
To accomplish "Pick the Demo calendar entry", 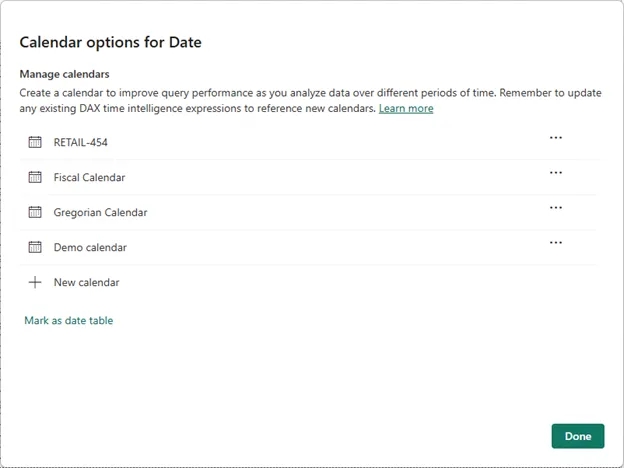I will (90, 247).
